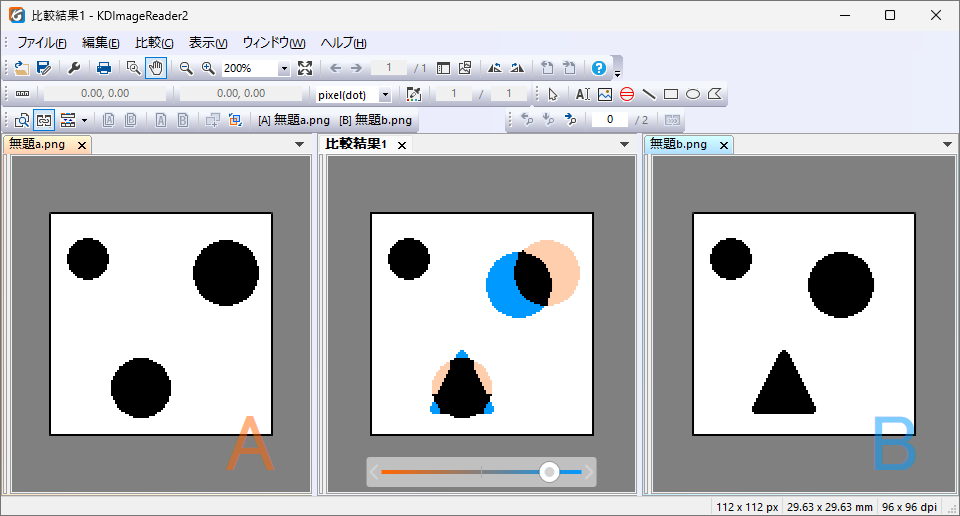Toggle the linked views sync button
Image resolution: width=960 pixels, height=516 pixels.
[x=44, y=120]
